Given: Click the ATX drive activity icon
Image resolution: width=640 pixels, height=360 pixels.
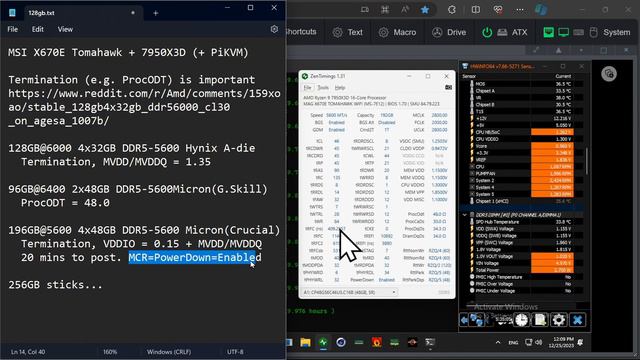Looking at the screenshot, I should tap(502, 32).
